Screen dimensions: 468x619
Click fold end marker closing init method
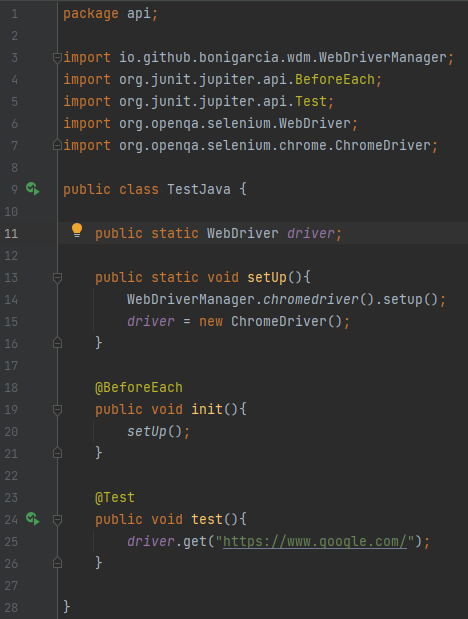57,453
